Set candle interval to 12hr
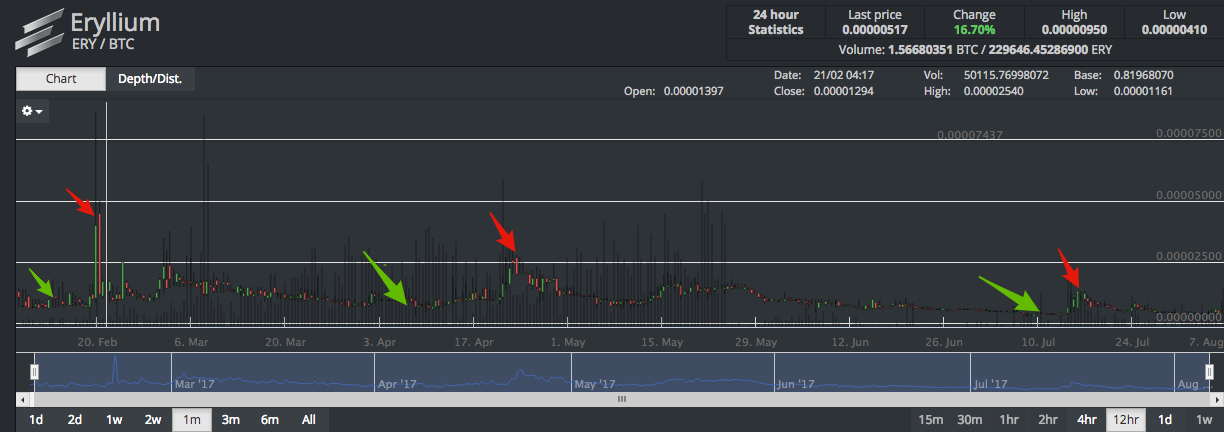The width and height of the screenshot is (1224, 432). [x=1126, y=420]
